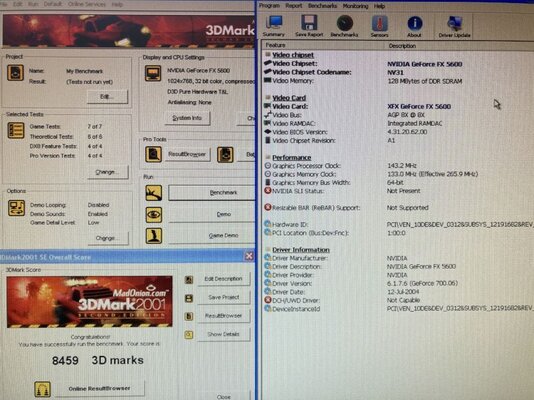This screenshot has width=534, height=400.
Task: Click the ResultBrowser icon in score dialog
Action: (x=189, y=316)
